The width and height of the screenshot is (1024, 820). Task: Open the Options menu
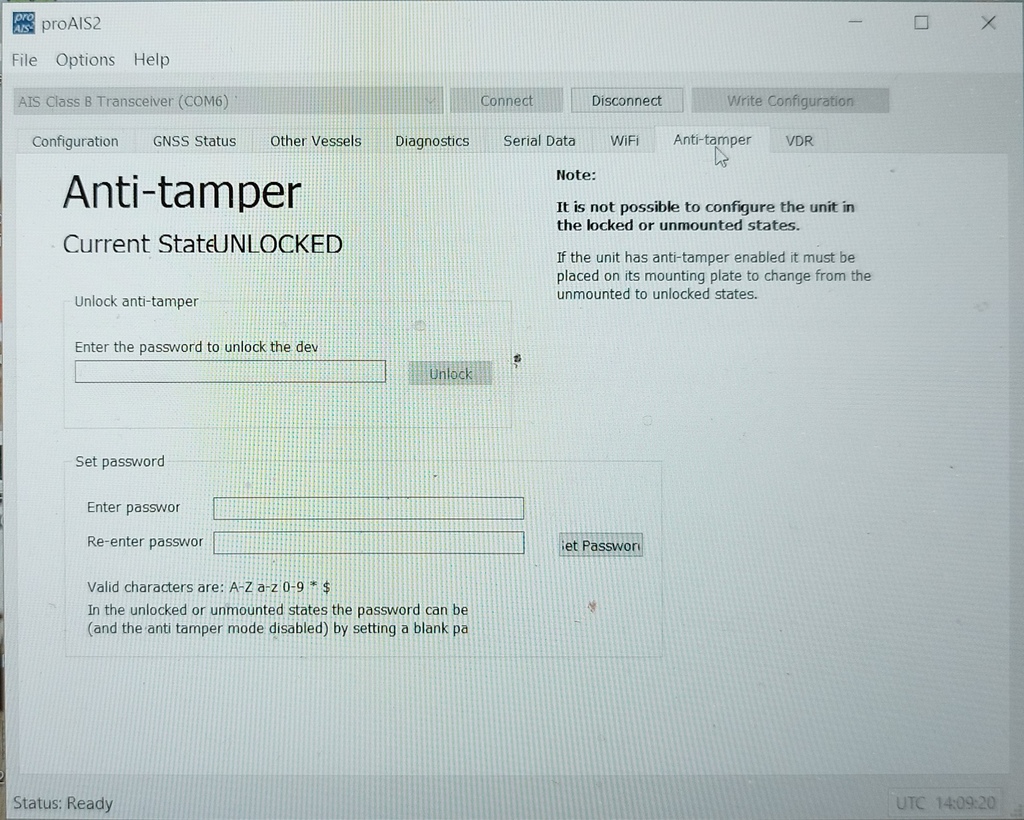(x=85, y=60)
